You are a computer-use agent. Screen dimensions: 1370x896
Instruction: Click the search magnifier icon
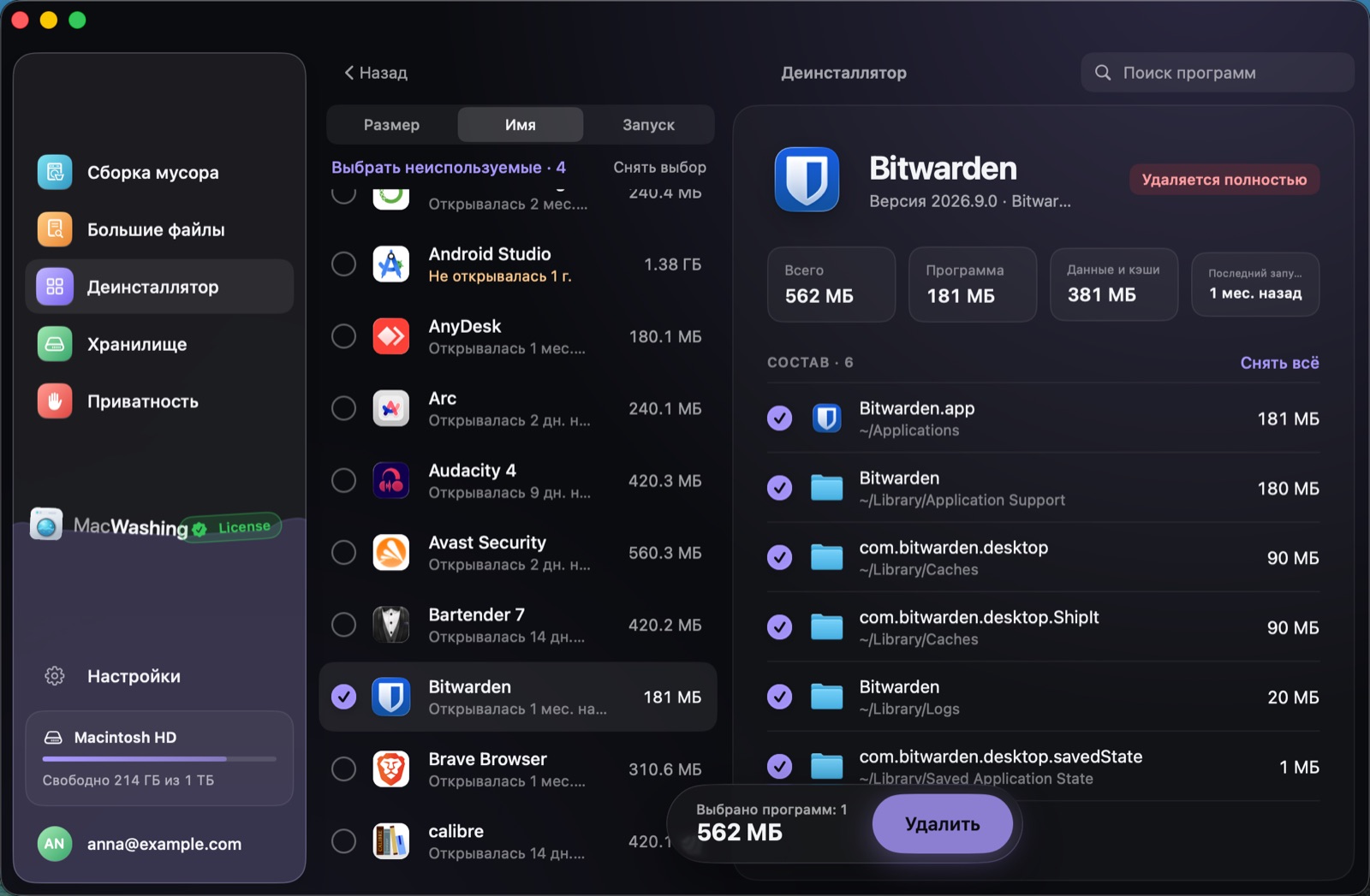(1103, 73)
